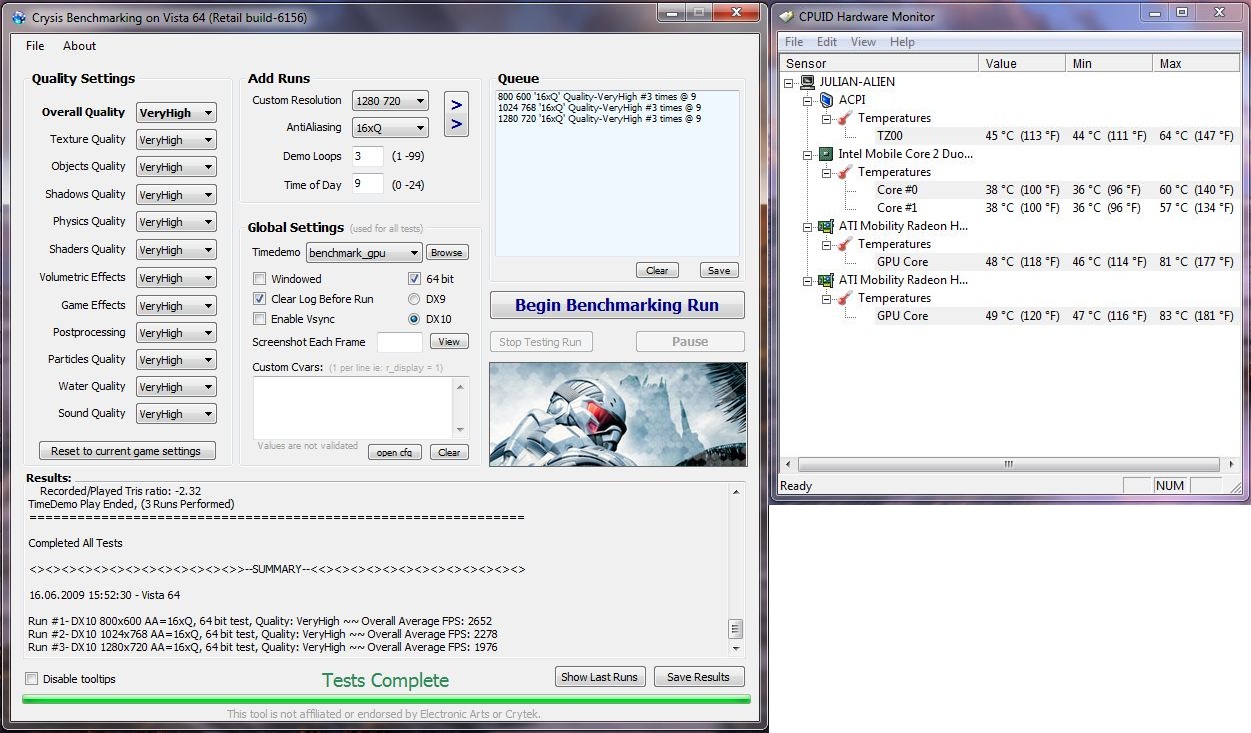
Task: Click the Screenshot Each Frame input field
Action: [x=399, y=342]
